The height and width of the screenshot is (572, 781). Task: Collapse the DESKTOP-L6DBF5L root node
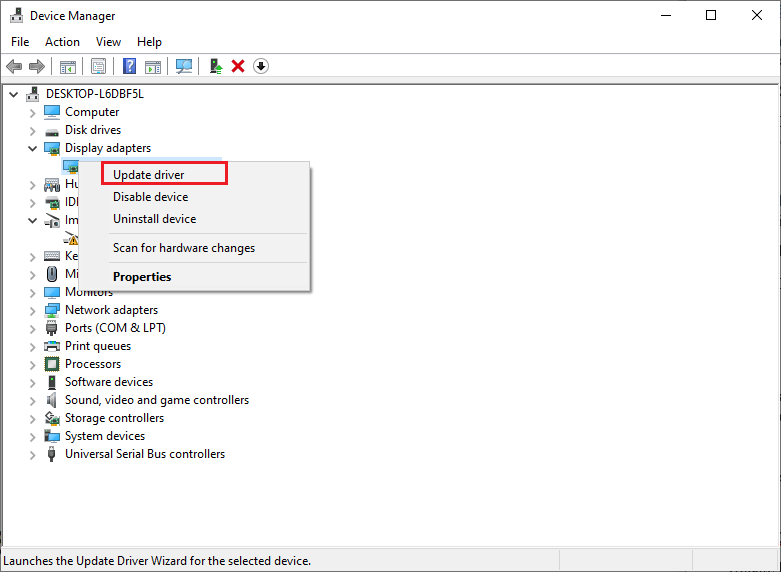click(x=14, y=94)
